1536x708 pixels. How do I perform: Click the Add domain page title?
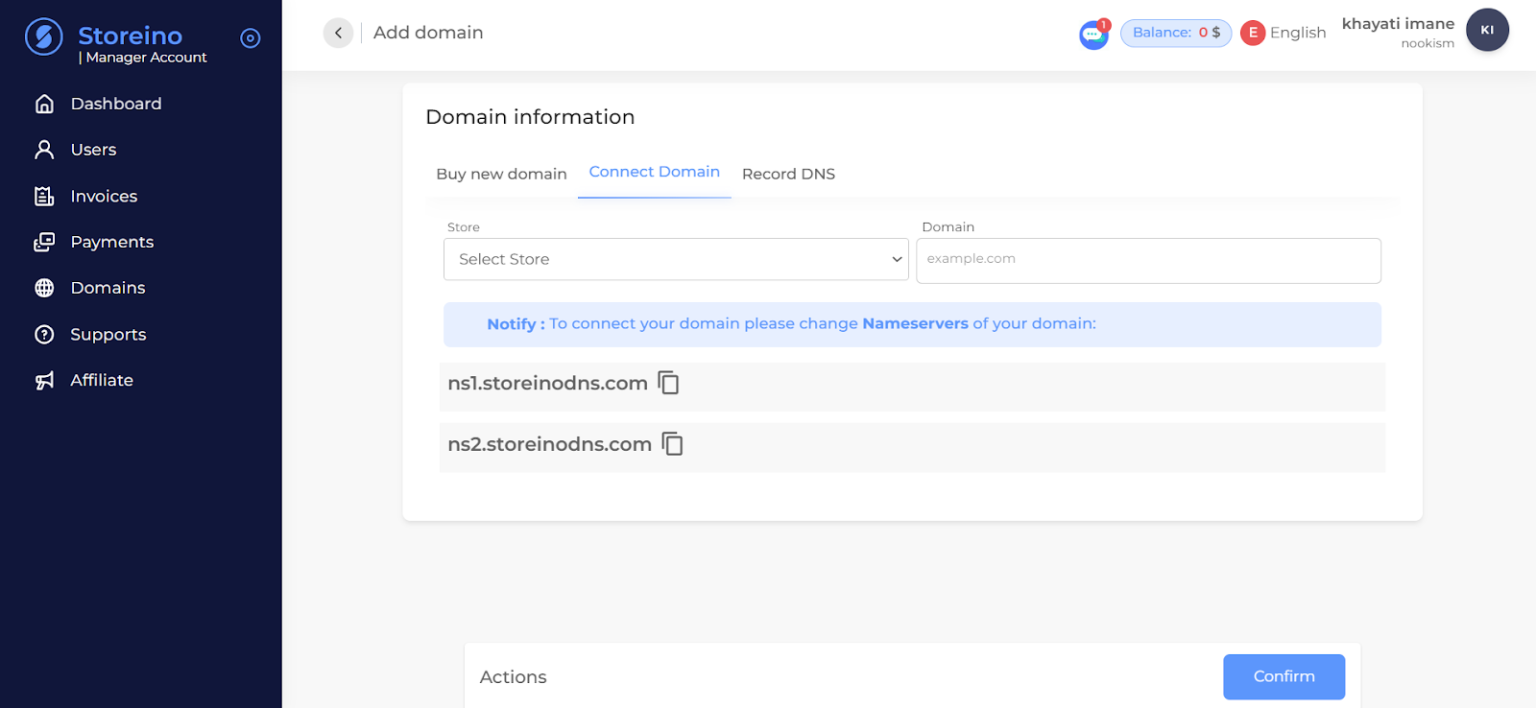pyautogui.click(x=428, y=33)
